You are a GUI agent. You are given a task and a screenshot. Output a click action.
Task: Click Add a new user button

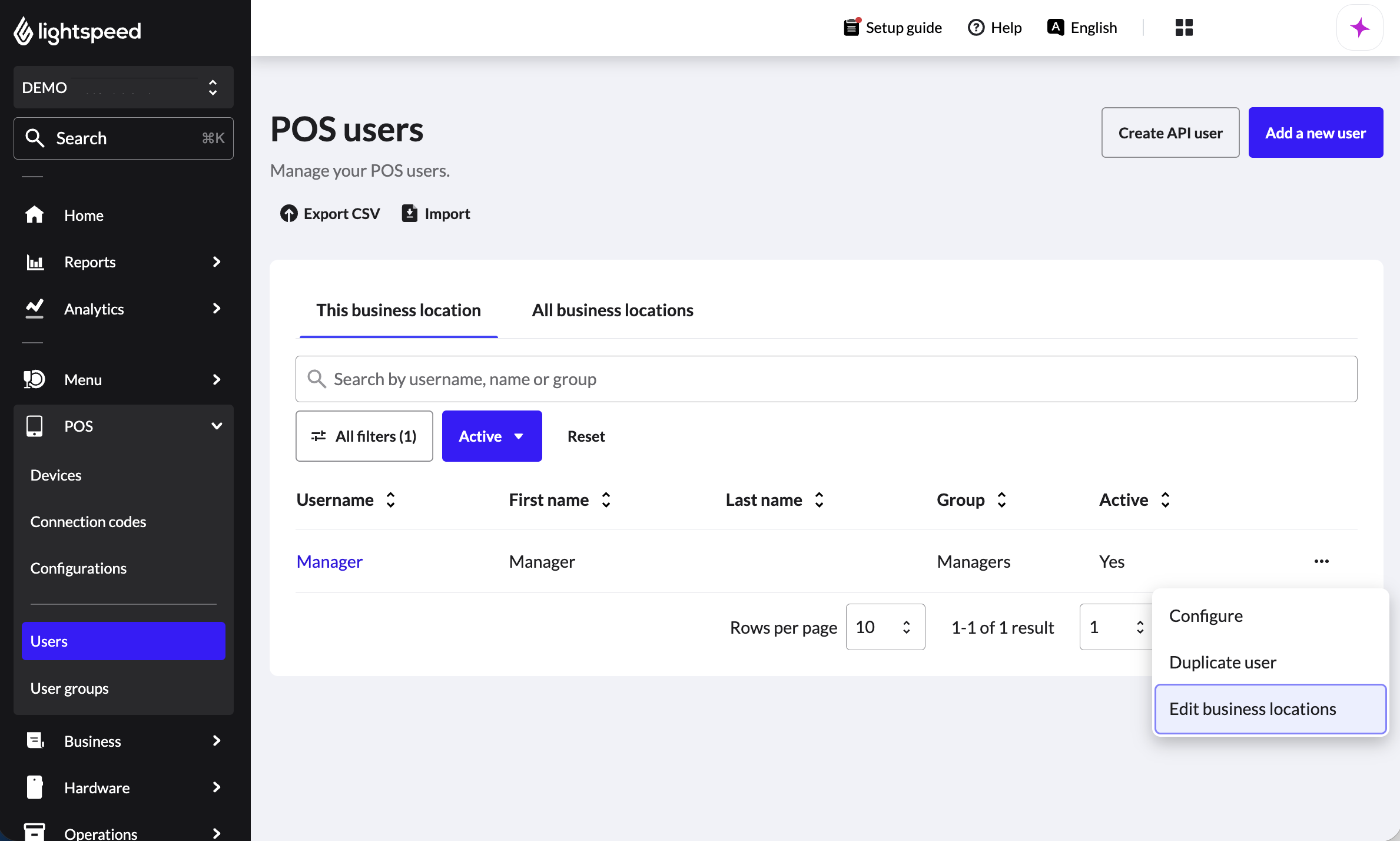(1316, 133)
